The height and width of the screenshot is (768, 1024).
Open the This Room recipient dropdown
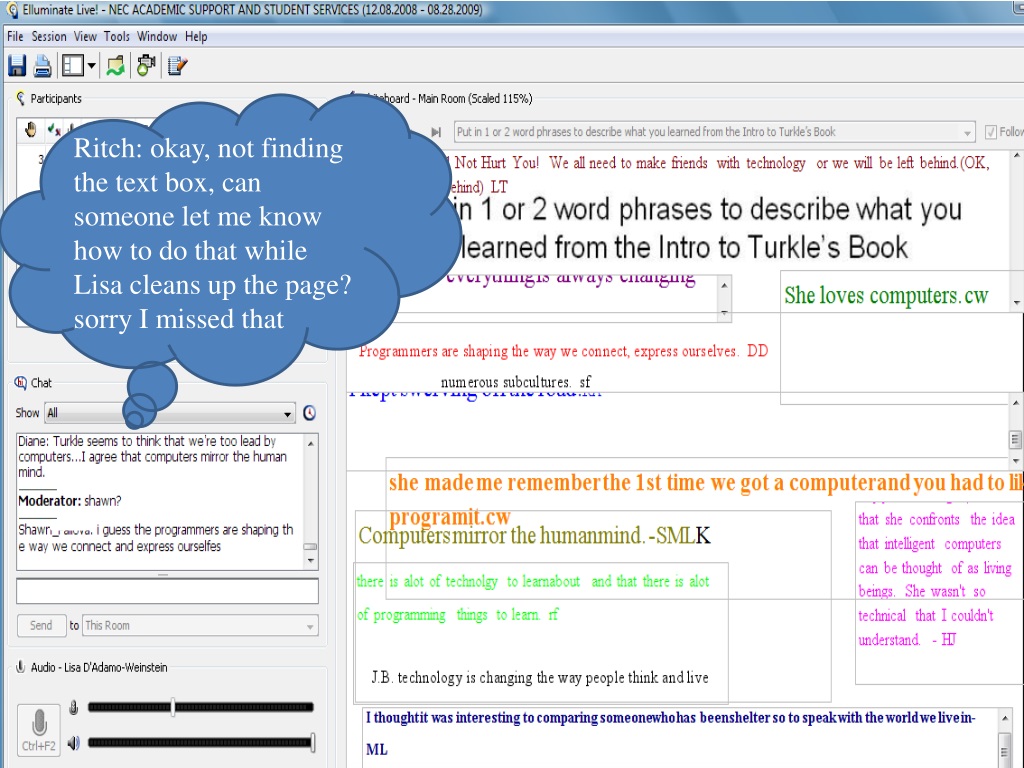(x=200, y=626)
